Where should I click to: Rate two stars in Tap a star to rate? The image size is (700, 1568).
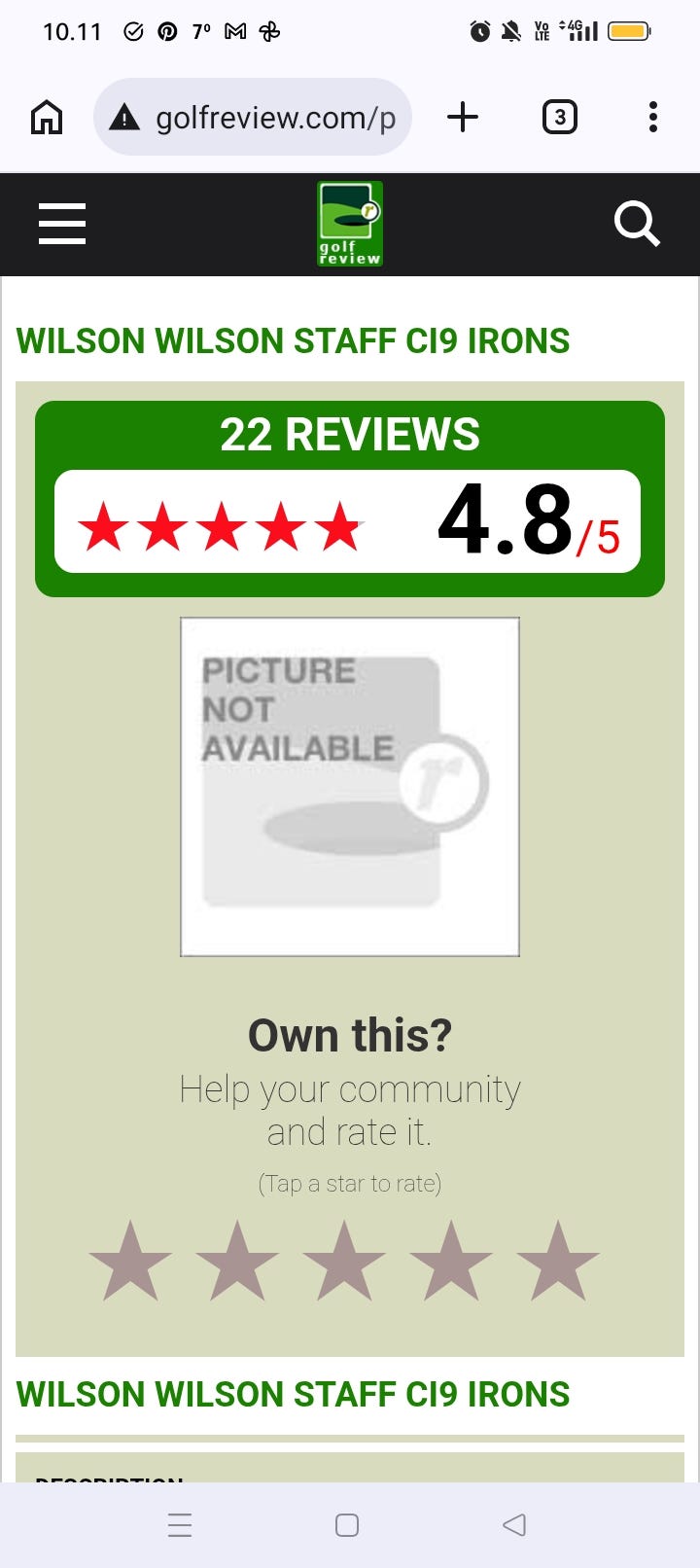click(237, 1261)
